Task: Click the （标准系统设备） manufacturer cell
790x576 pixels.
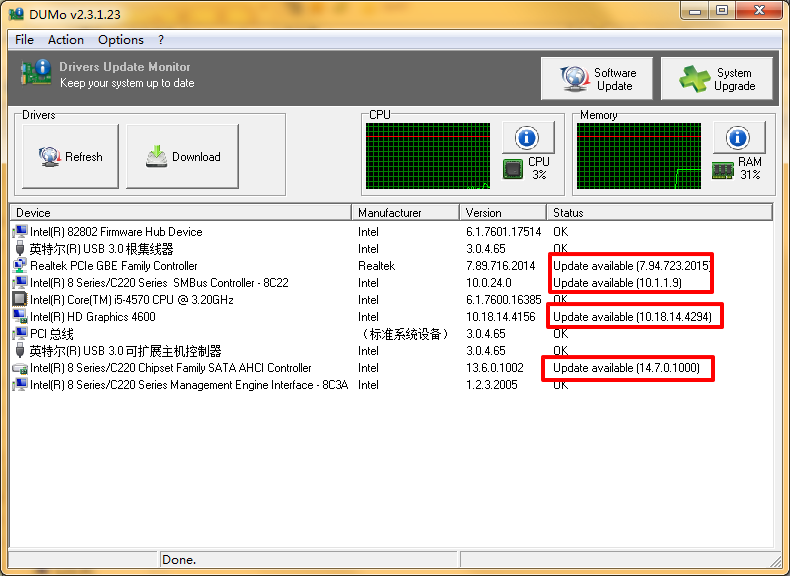Action: click(x=405, y=334)
